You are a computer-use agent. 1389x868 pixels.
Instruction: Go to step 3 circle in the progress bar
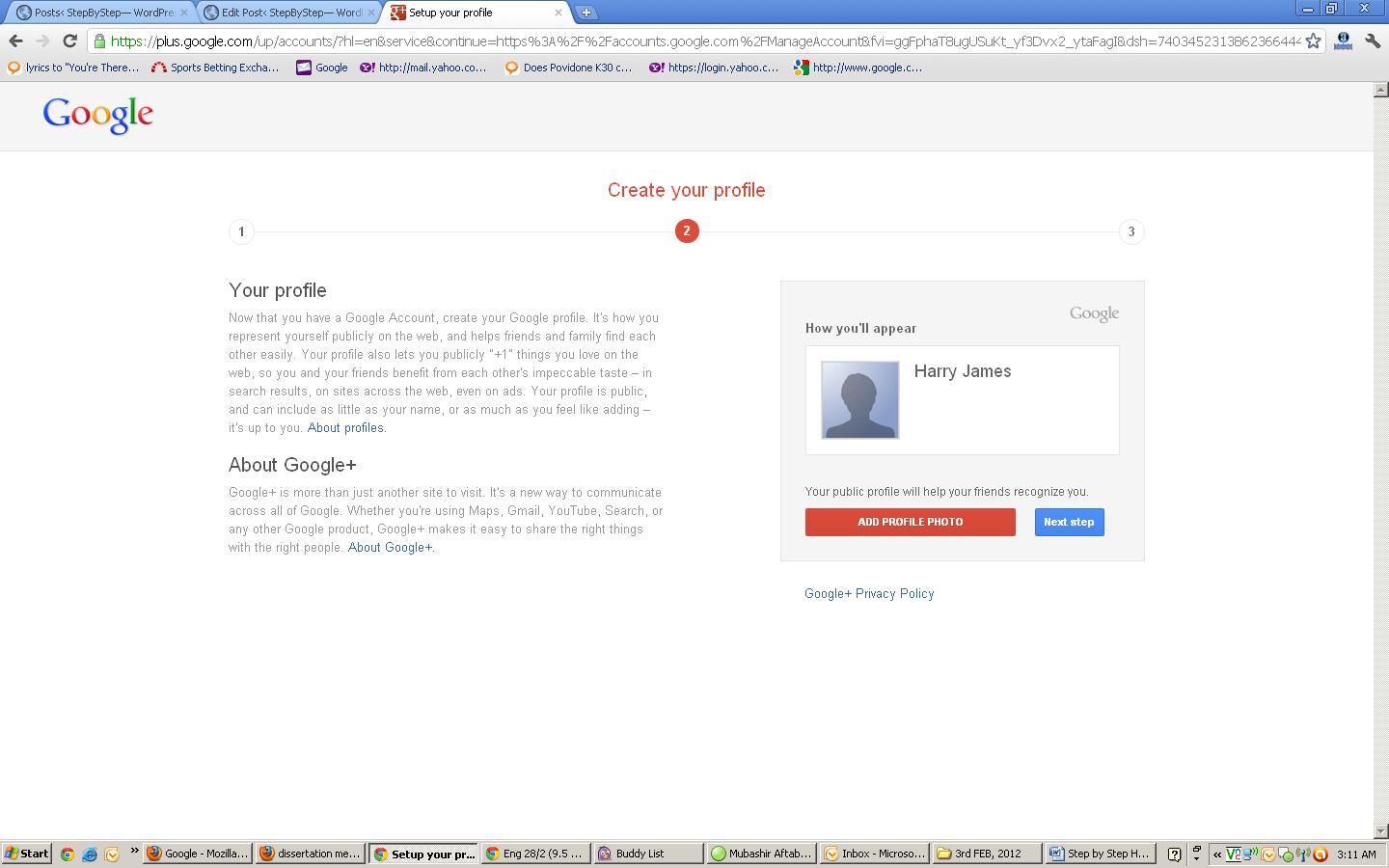1131,231
